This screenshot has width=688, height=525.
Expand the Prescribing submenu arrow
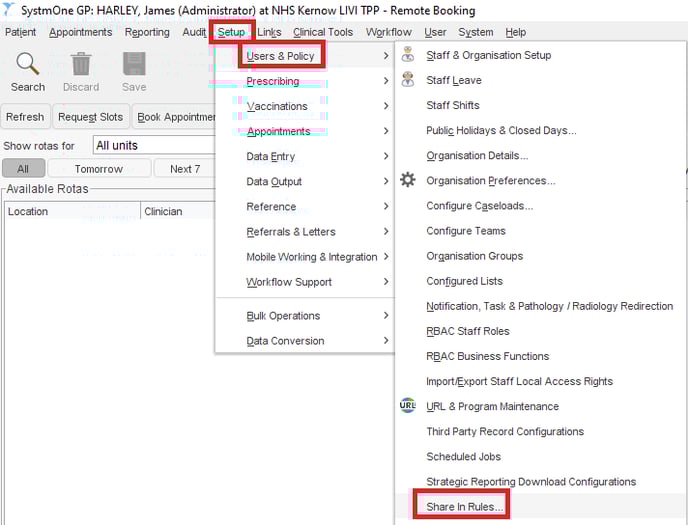385,81
